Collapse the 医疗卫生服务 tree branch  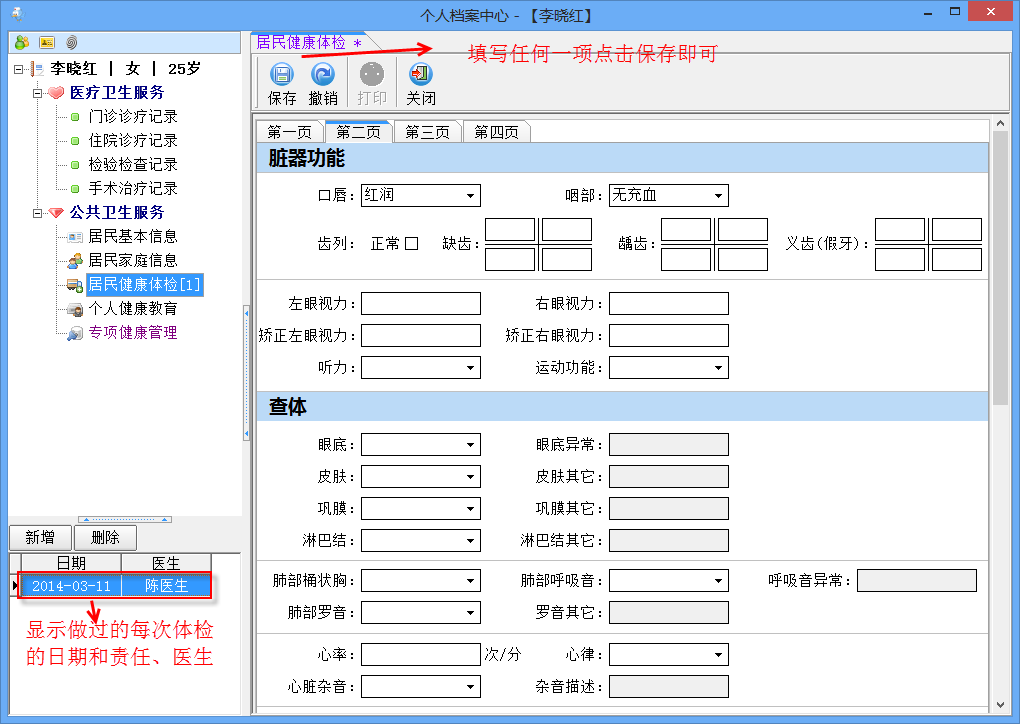(37, 93)
